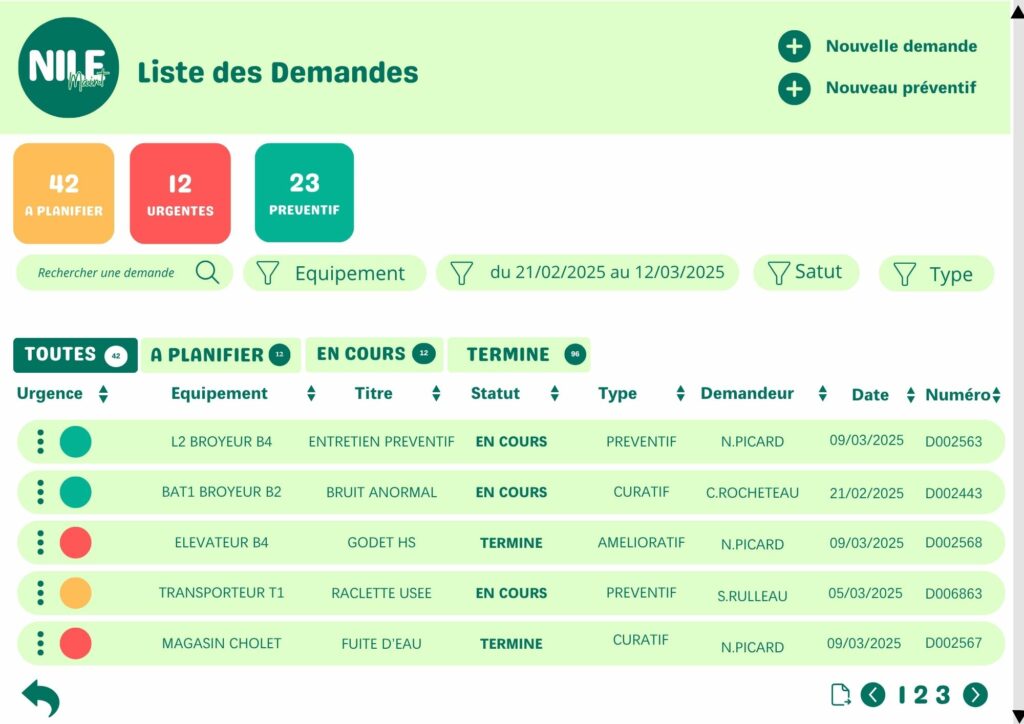Open the date range filter

pos(587,272)
